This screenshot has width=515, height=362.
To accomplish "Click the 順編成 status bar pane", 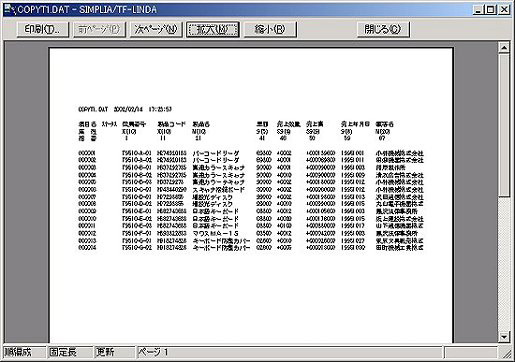I will pyautogui.click(x=25, y=352).
